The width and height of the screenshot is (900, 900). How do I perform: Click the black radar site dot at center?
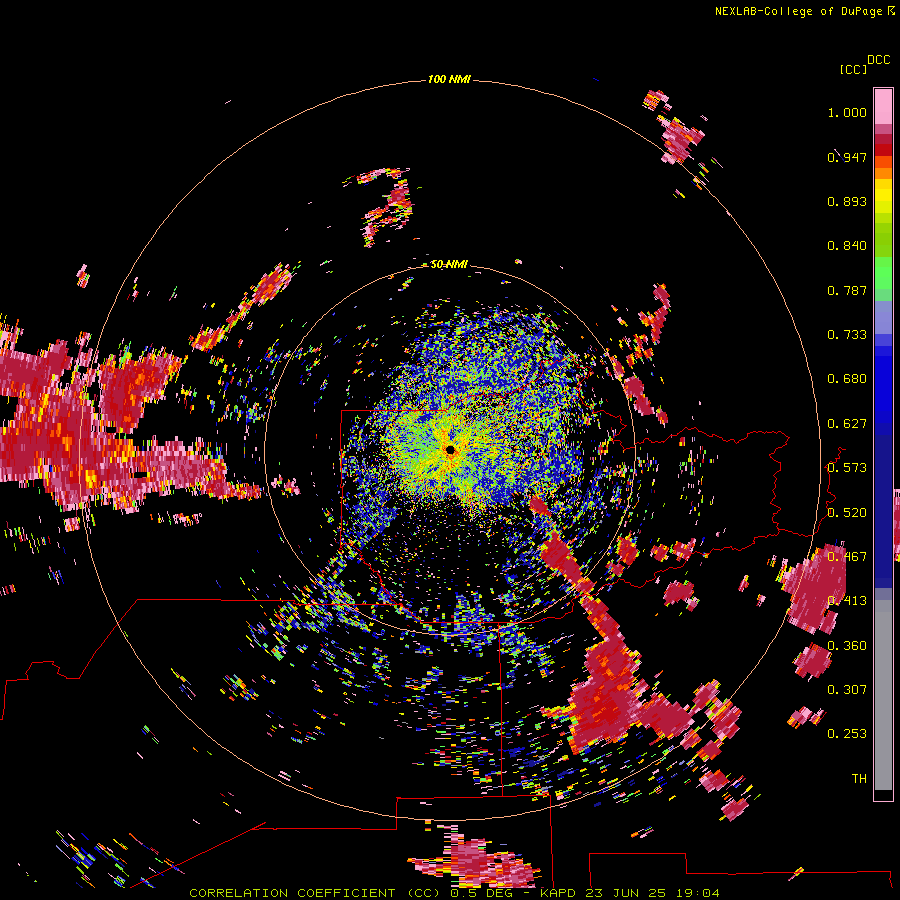pos(451,450)
